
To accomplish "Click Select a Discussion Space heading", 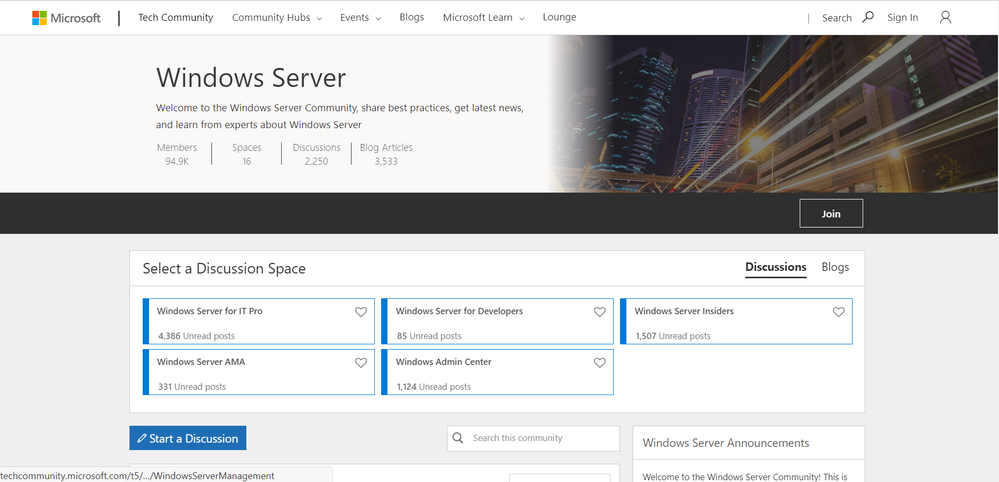I will [224, 269].
